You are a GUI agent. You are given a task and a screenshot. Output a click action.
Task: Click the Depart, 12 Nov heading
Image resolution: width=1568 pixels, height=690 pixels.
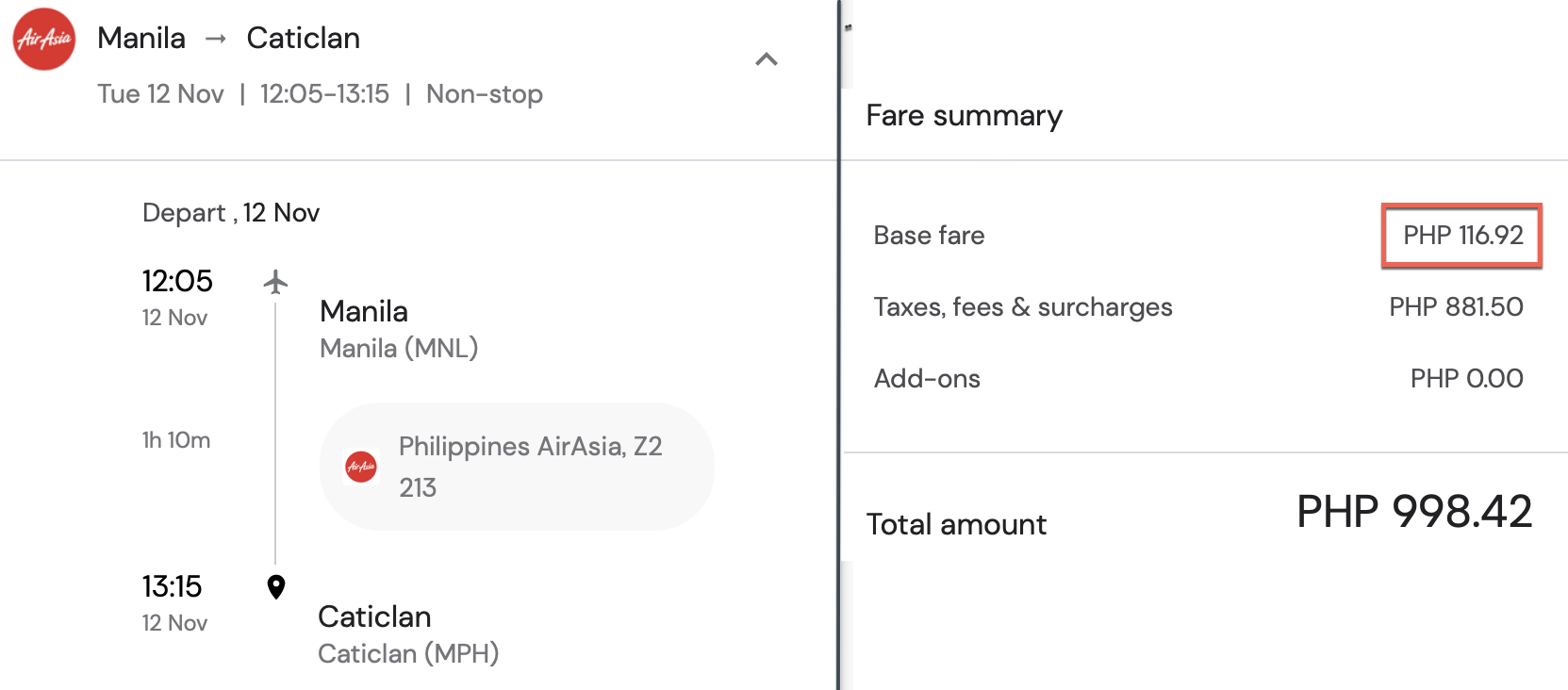(x=231, y=213)
